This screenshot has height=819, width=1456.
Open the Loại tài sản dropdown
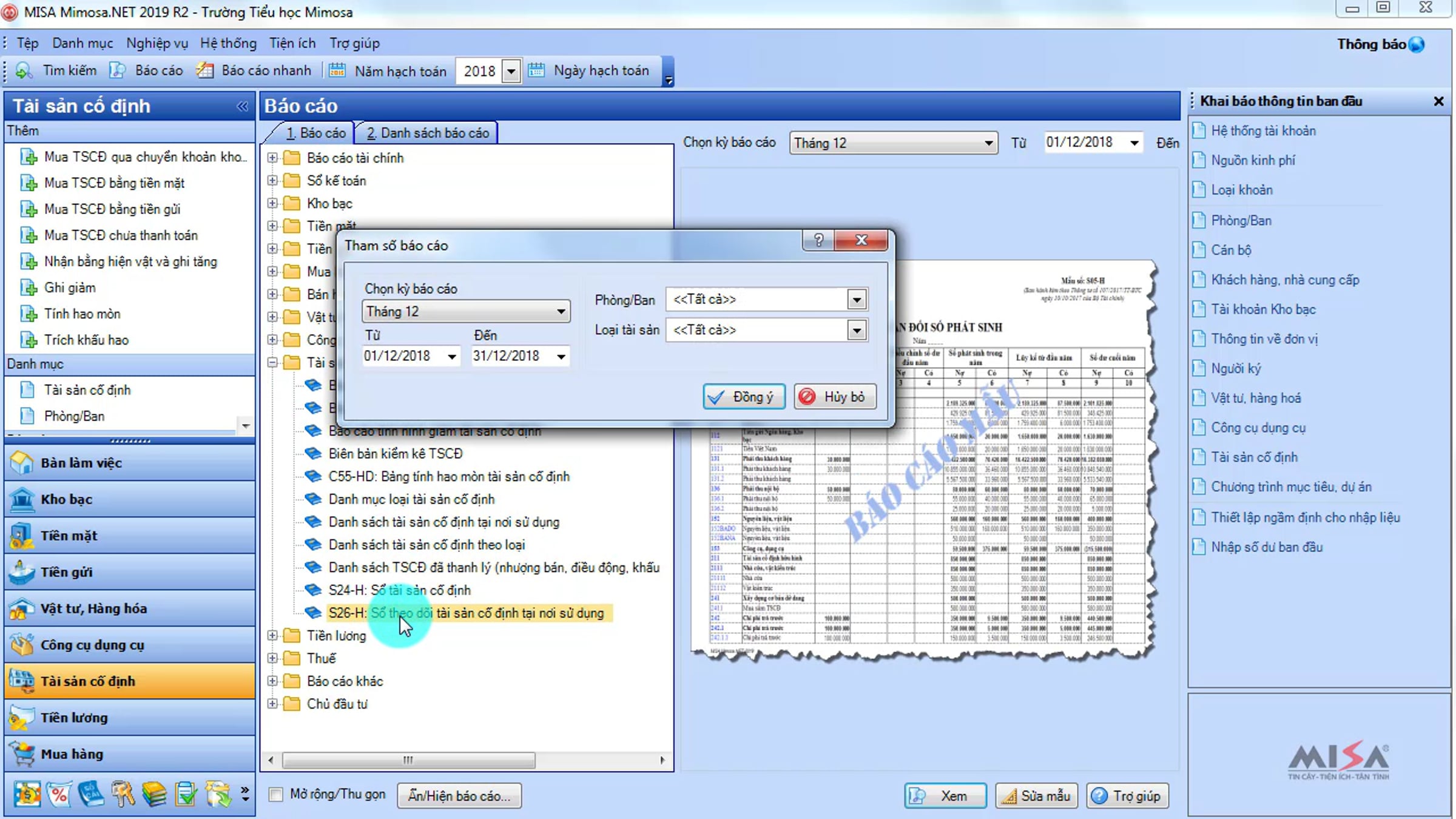point(857,330)
